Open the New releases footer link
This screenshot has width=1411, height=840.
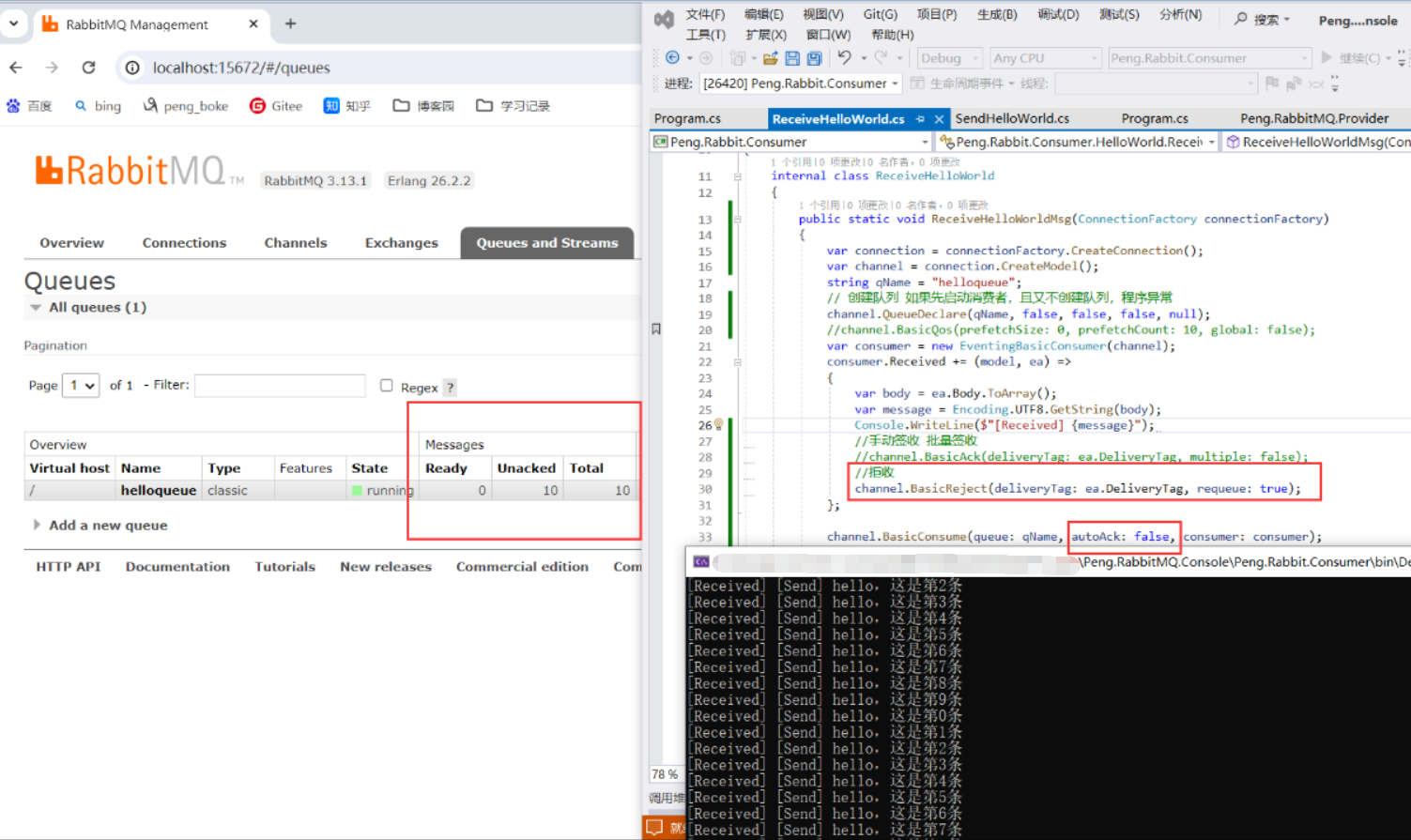tap(386, 566)
